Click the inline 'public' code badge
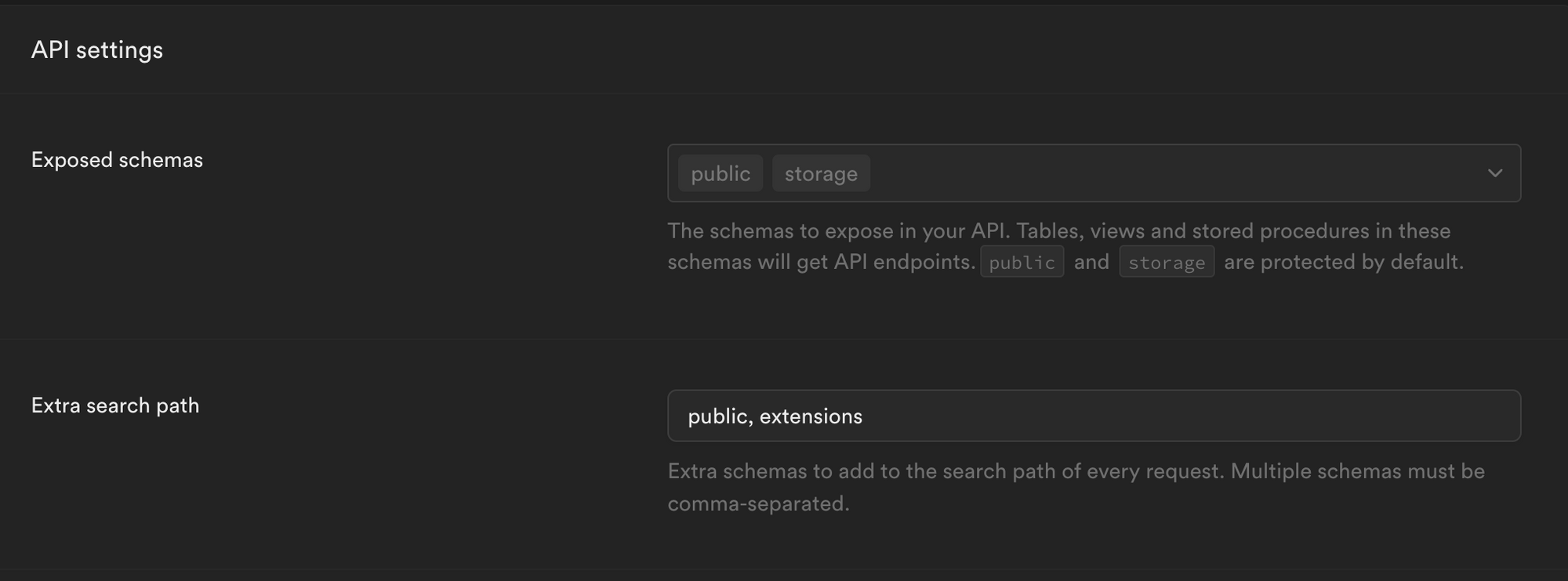Viewport: 1568px width, 581px height. (1022, 262)
